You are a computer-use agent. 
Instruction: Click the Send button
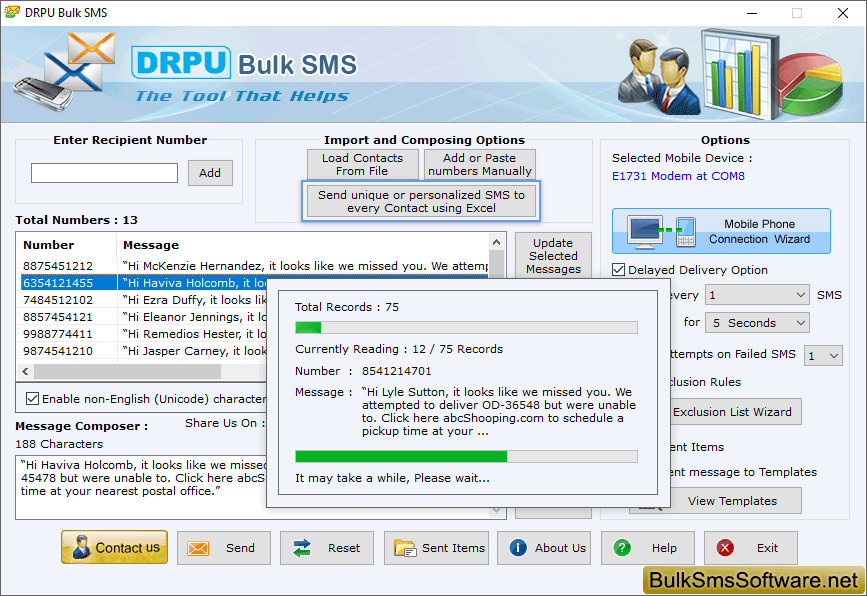click(224, 548)
